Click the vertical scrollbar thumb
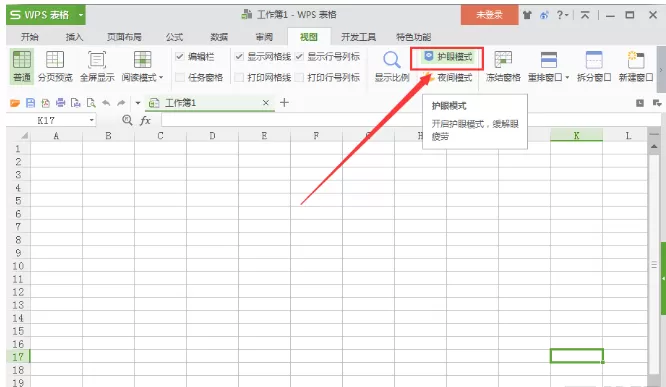The height and width of the screenshot is (387, 666). click(654, 265)
